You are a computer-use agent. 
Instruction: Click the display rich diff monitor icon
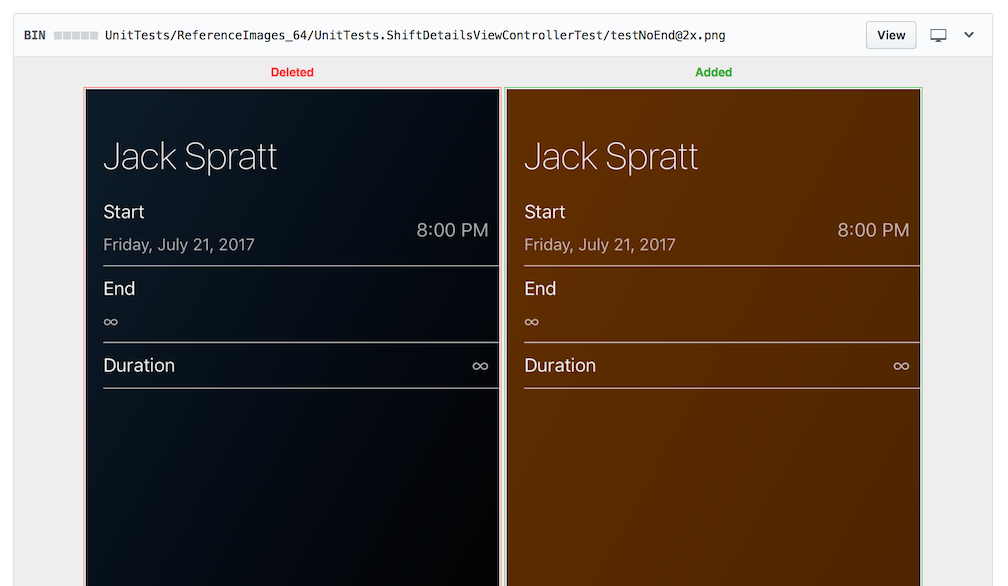coord(938,35)
